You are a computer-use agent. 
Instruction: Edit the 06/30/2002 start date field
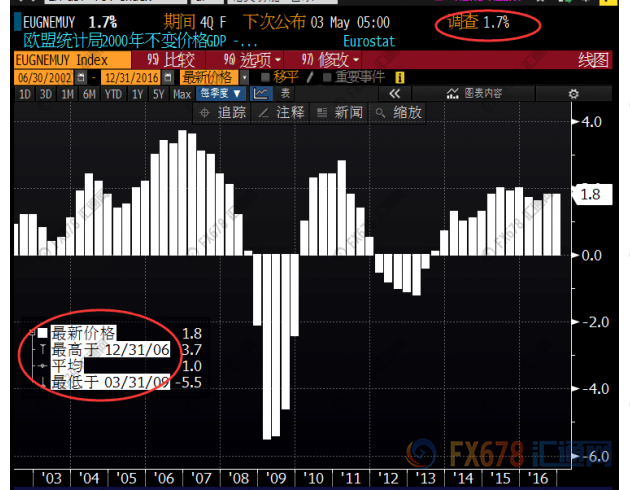coord(45,77)
